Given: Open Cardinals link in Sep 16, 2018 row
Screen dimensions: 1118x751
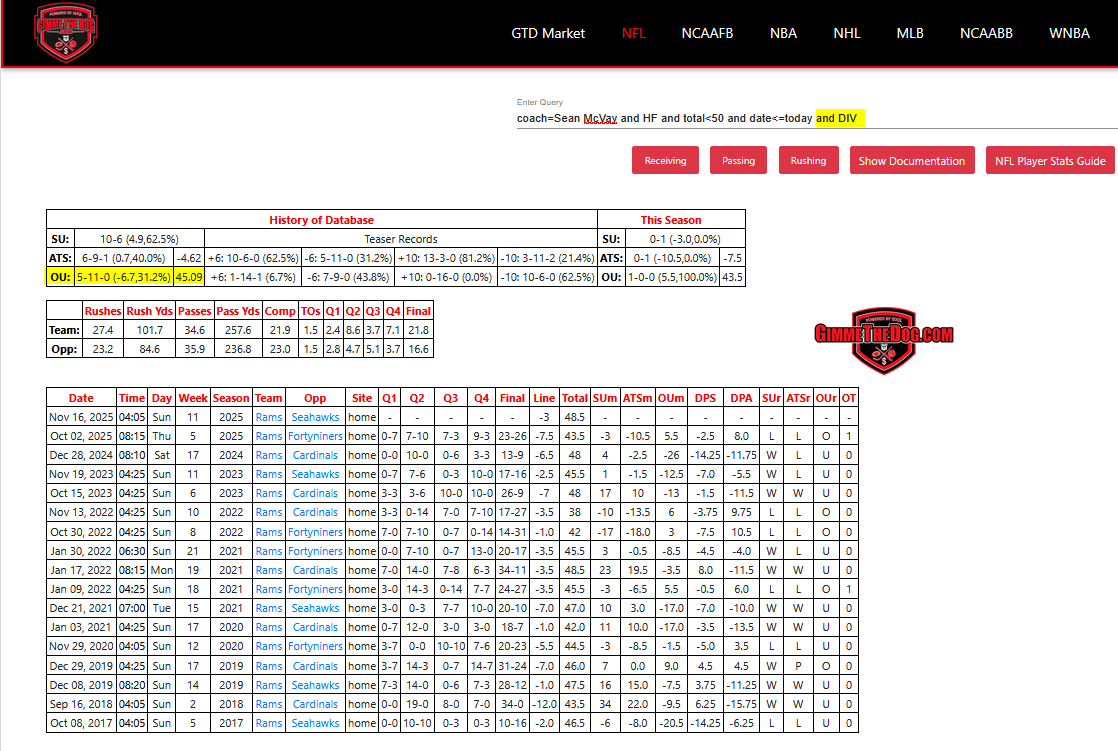Looking at the screenshot, I should click(x=315, y=704).
